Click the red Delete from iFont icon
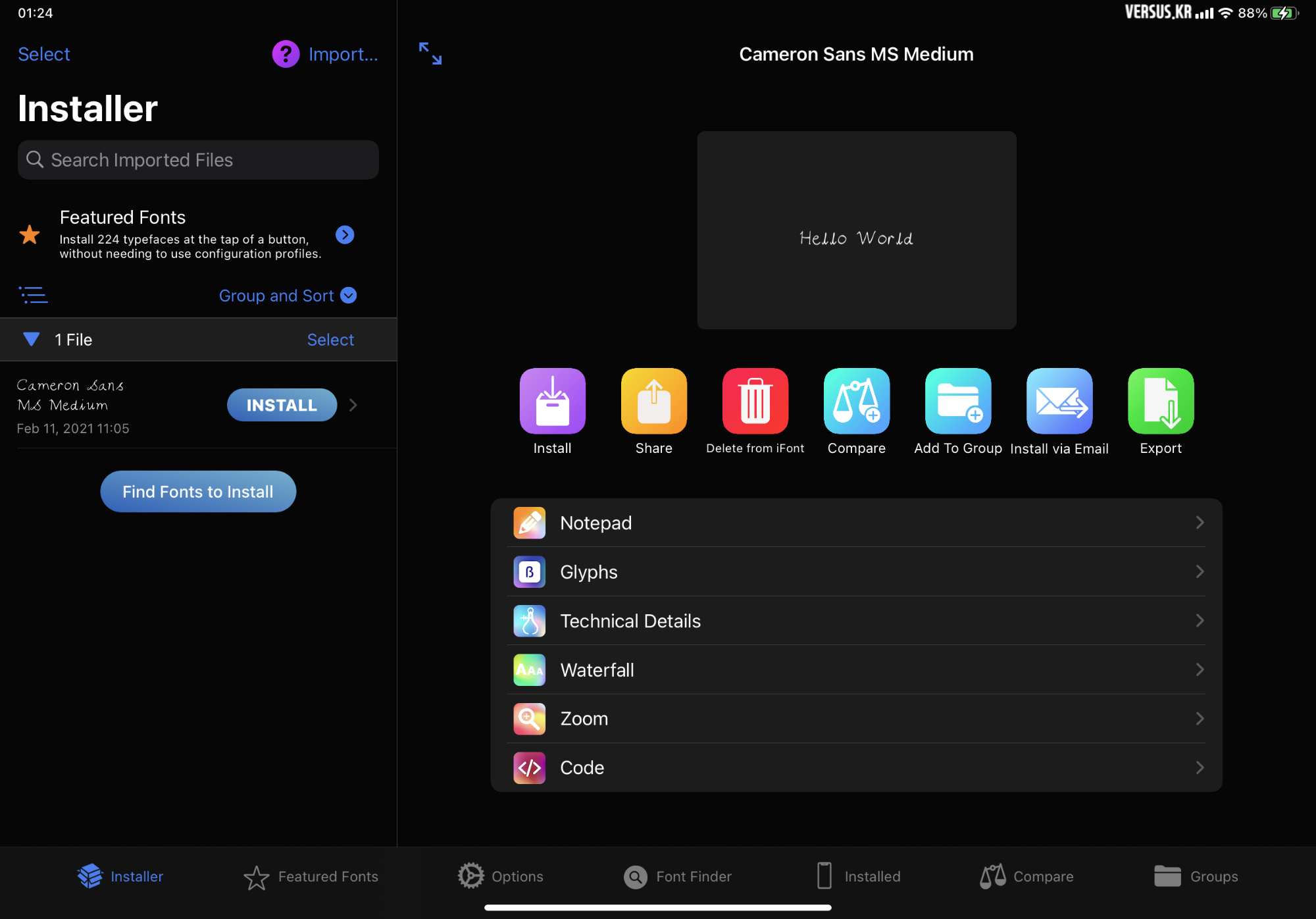This screenshot has width=1316, height=919. (x=755, y=401)
